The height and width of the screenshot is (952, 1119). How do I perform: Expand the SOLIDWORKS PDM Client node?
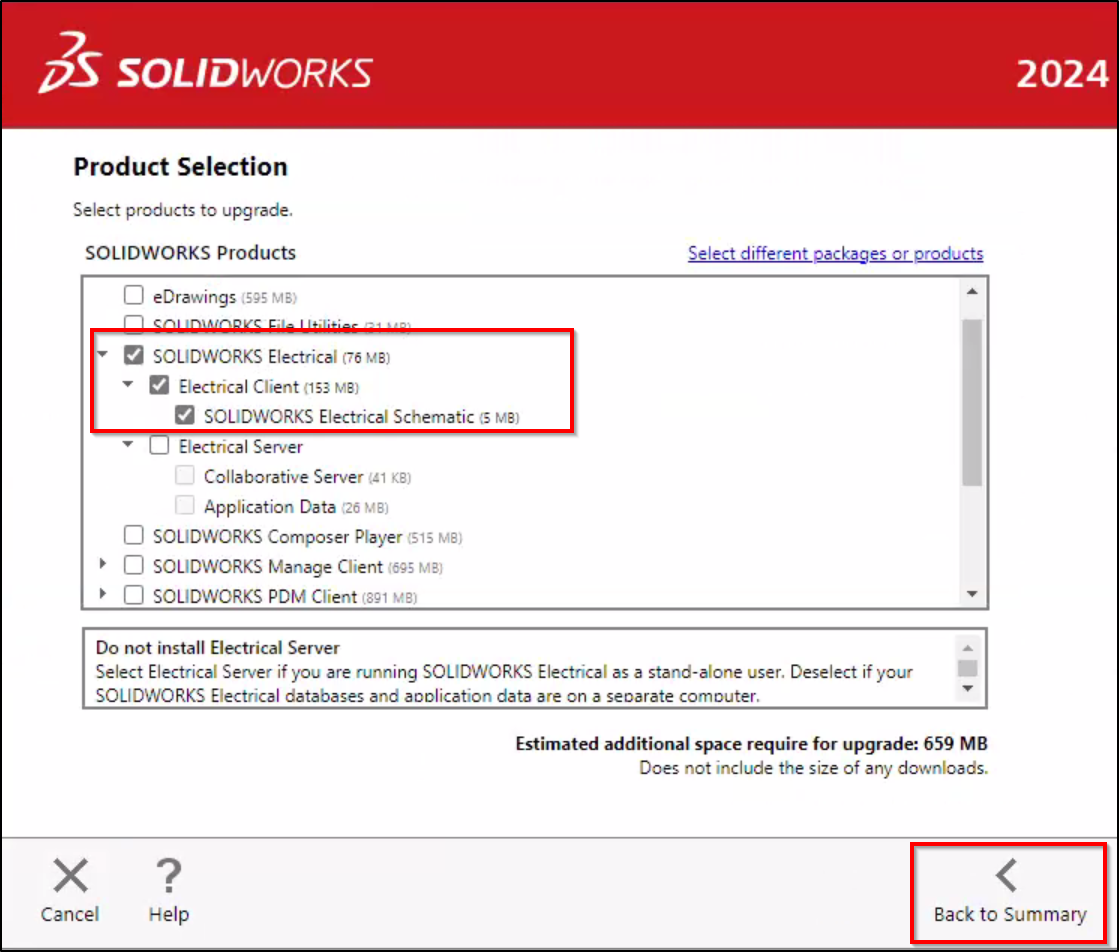[103, 594]
